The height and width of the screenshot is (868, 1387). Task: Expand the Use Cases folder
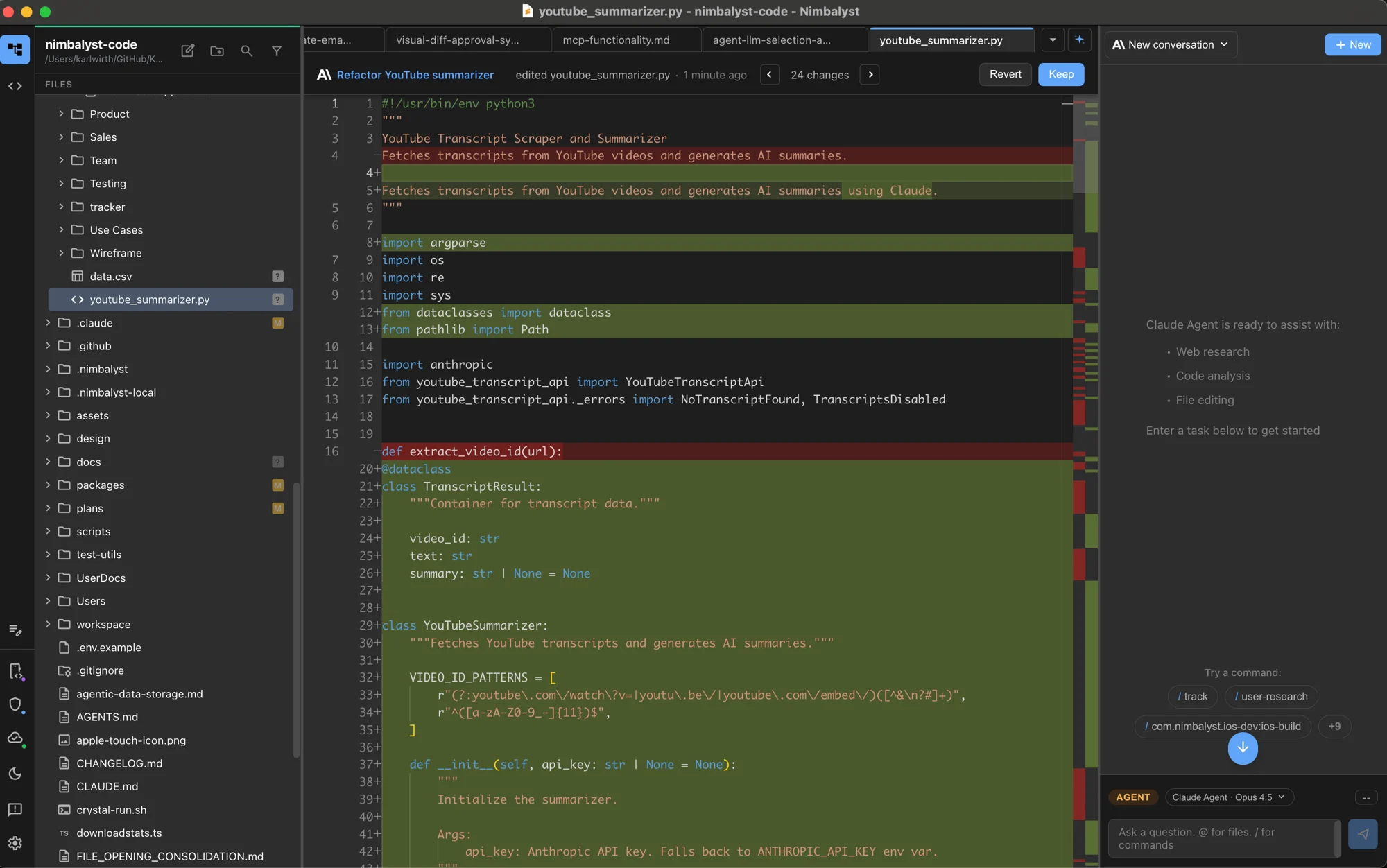click(x=61, y=229)
